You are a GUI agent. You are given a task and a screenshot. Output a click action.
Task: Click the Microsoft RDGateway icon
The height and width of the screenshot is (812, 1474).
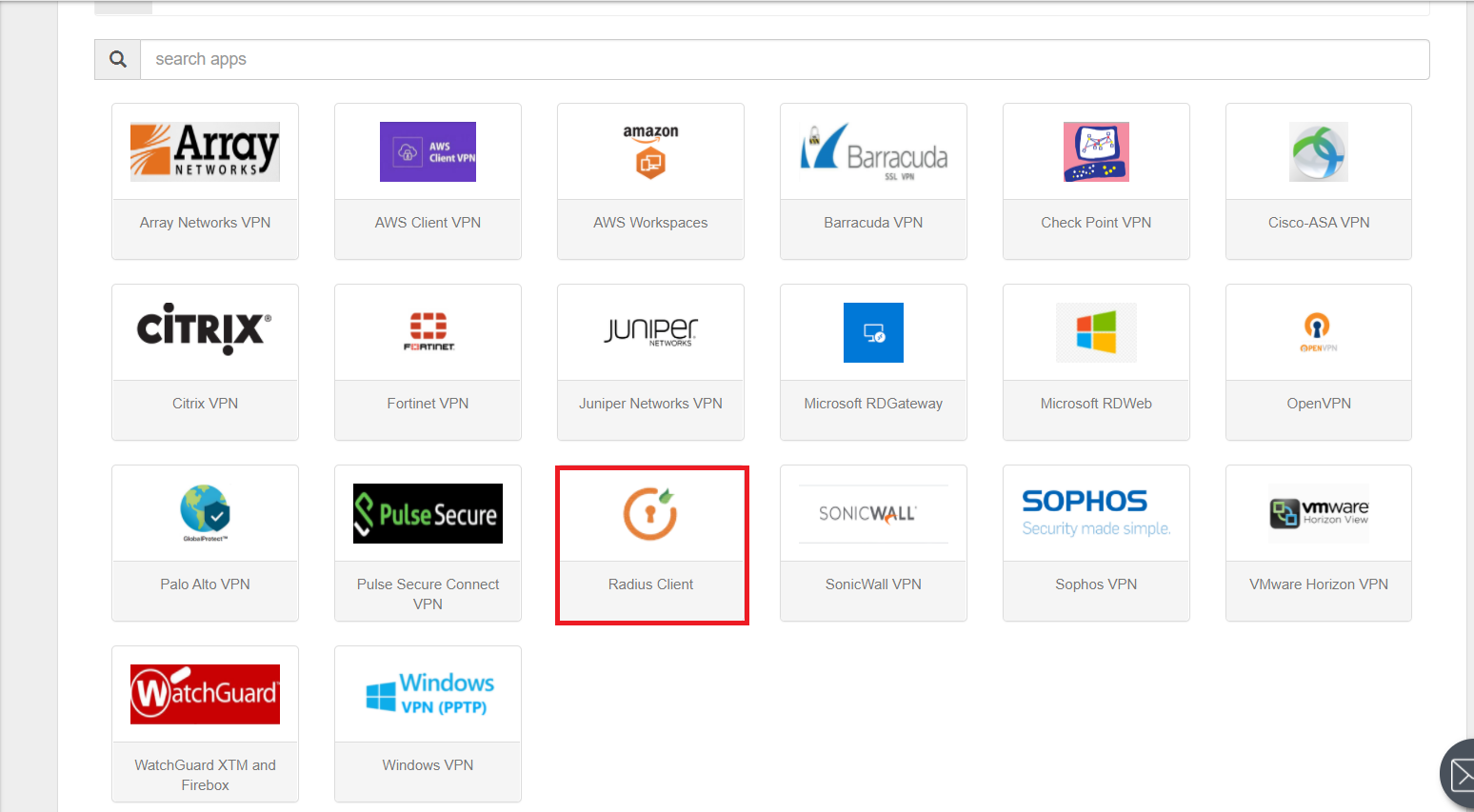point(873,332)
